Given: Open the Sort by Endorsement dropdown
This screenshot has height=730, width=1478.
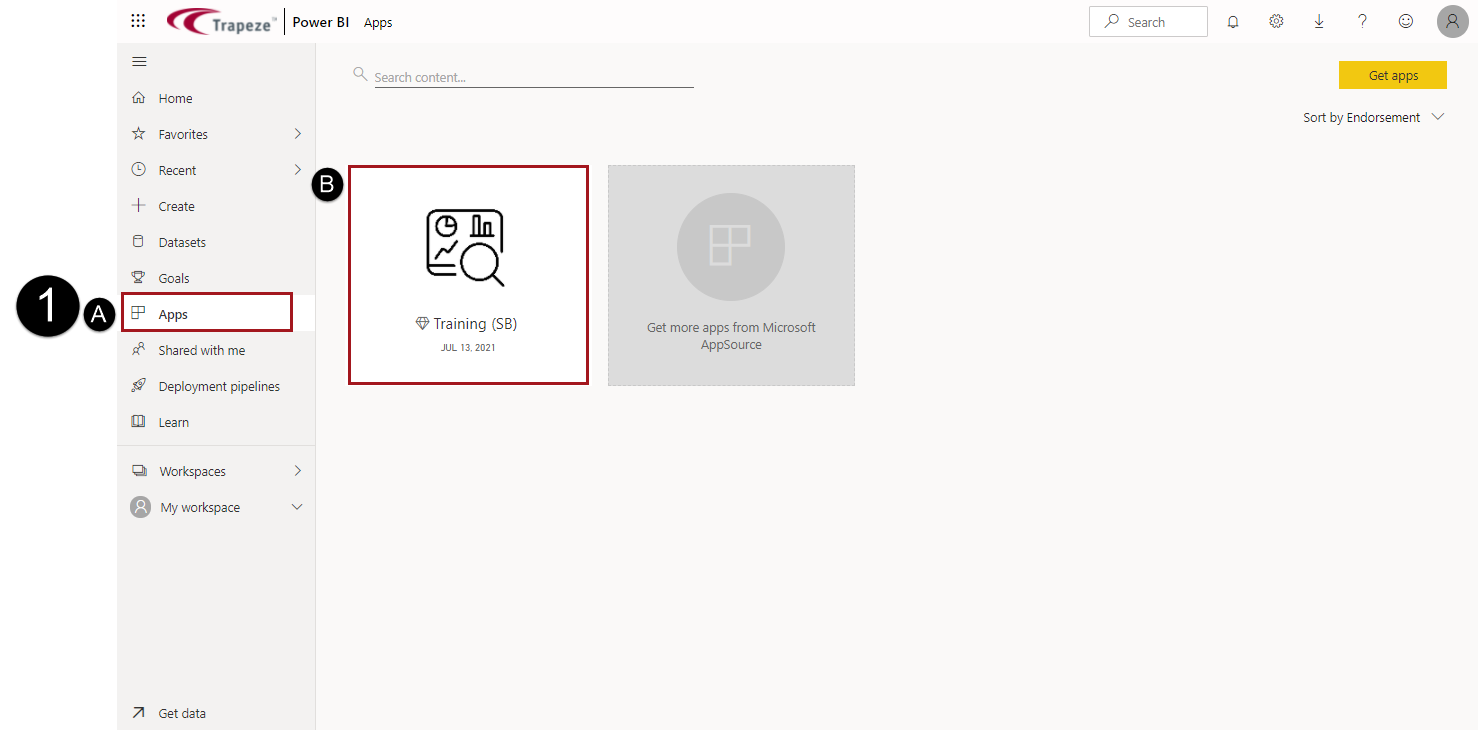Looking at the screenshot, I should click(1374, 117).
